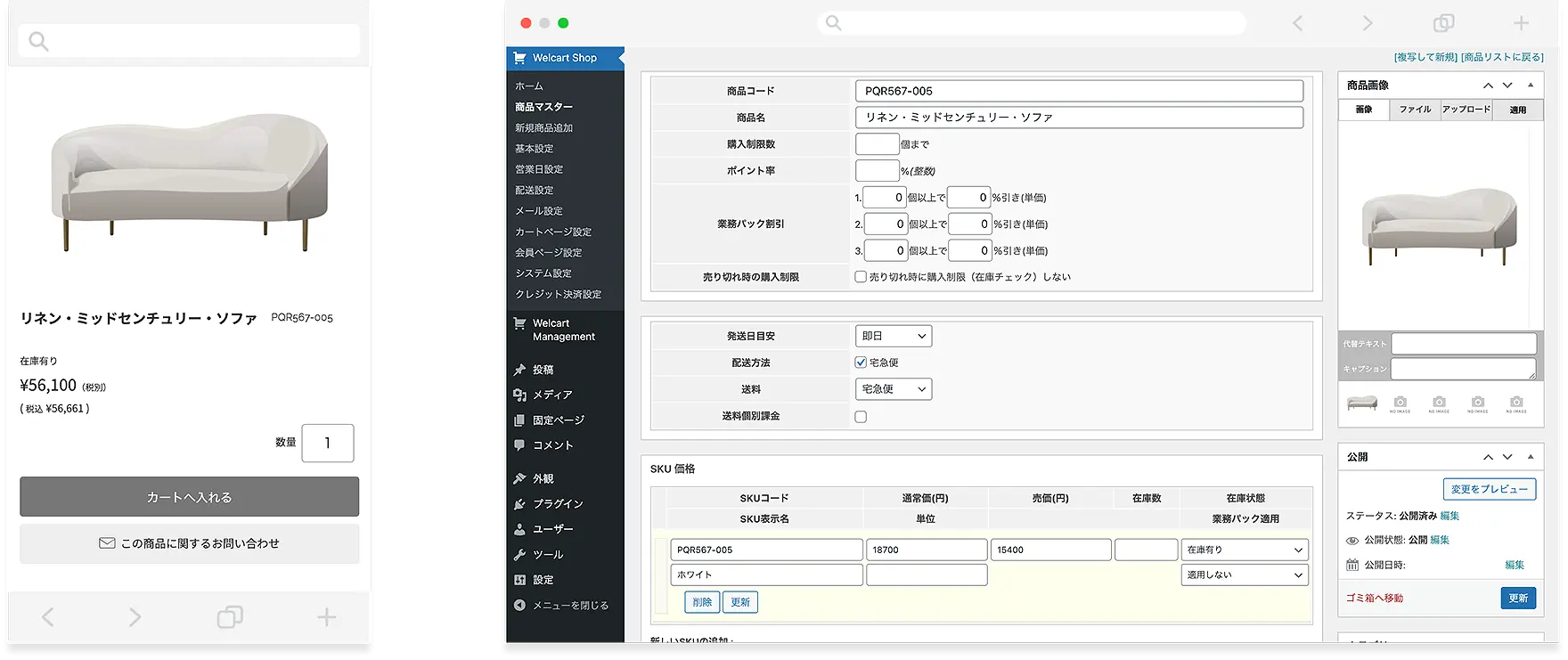This screenshot has width=1568, height=660.
Task: Click the calendar icon beside 公開日時
Action: pyautogui.click(x=1352, y=565)
